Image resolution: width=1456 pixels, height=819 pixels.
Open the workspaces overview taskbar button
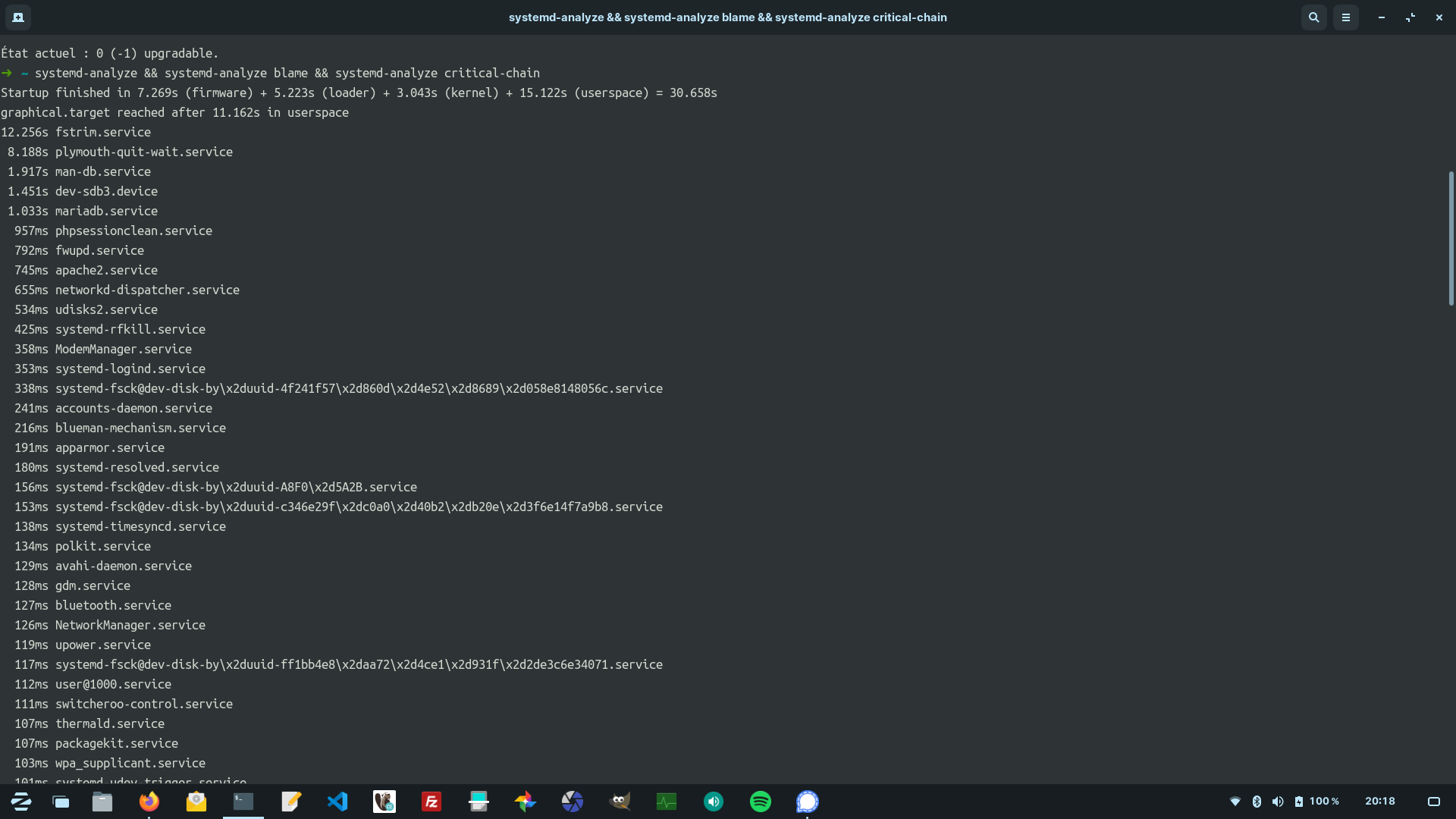(61, 802)
